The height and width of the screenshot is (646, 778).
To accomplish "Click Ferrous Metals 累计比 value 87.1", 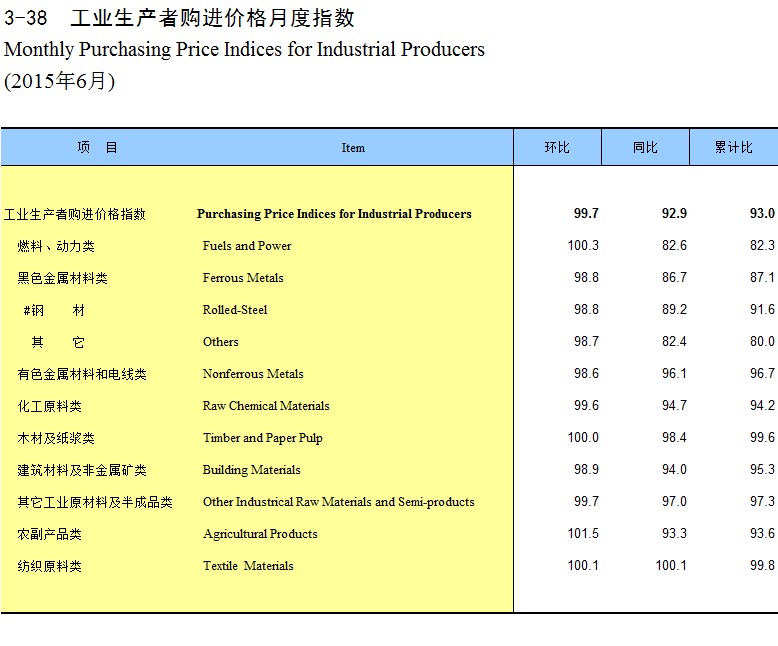I will 762,277.
